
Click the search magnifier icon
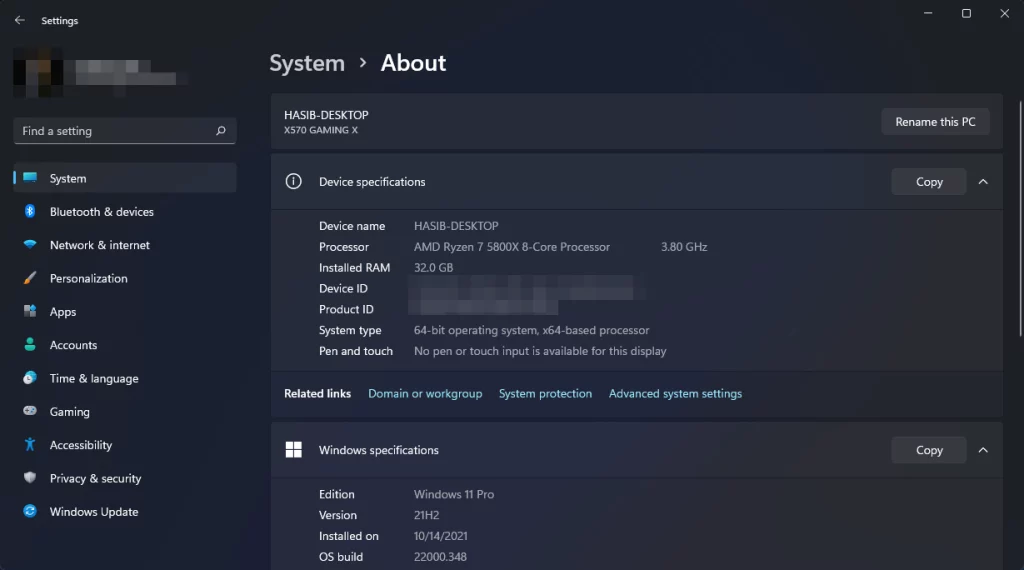(221, 131)
